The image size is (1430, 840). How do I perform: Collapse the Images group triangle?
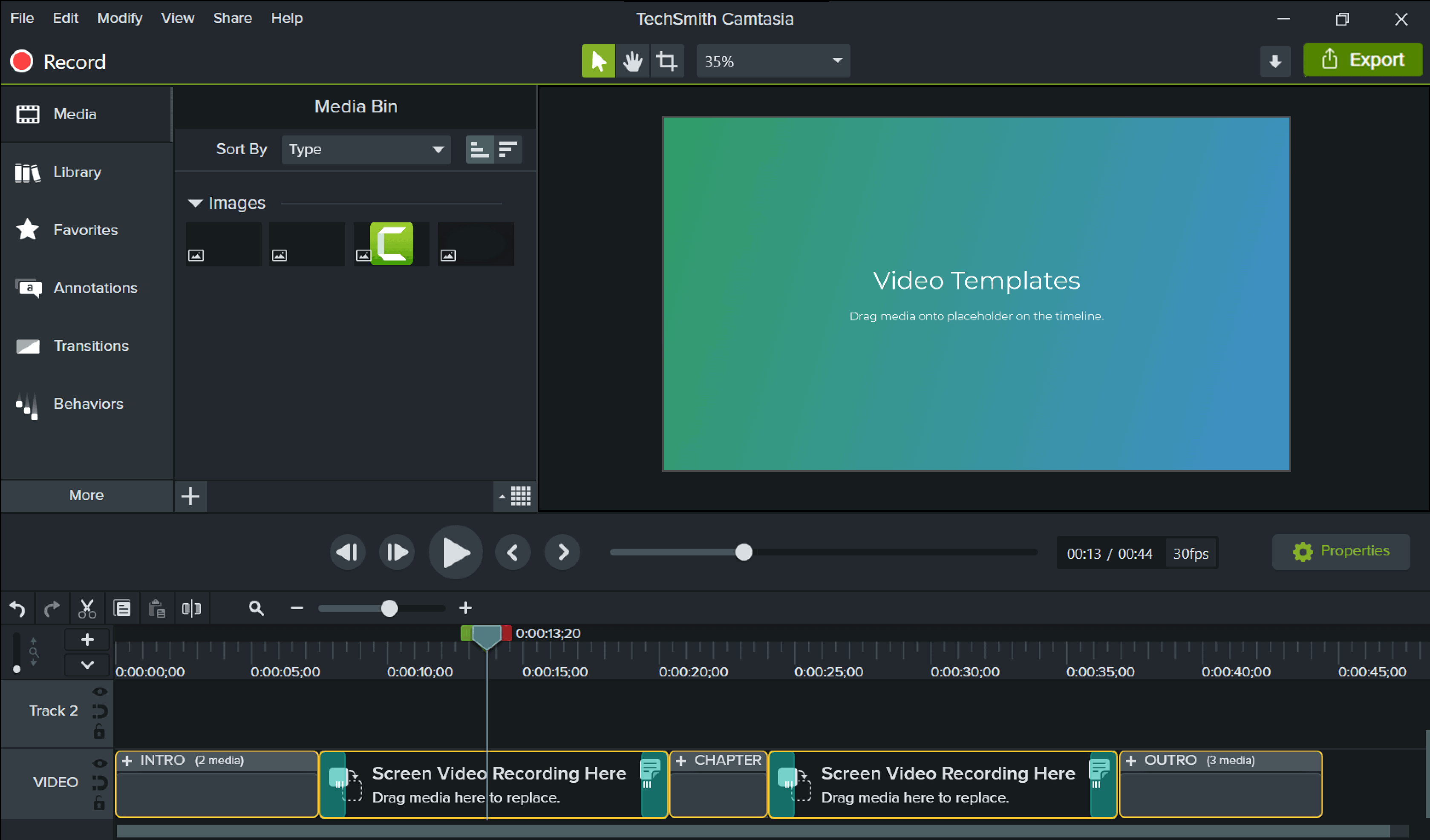(195, 203)
